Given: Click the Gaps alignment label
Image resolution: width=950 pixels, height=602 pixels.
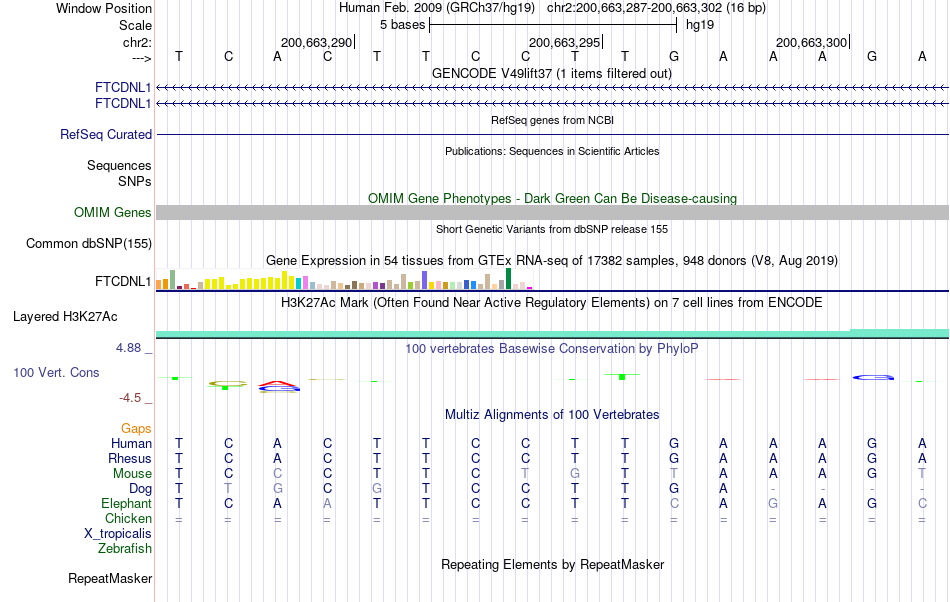Looking at the screenshot, I should coord(136,428).
